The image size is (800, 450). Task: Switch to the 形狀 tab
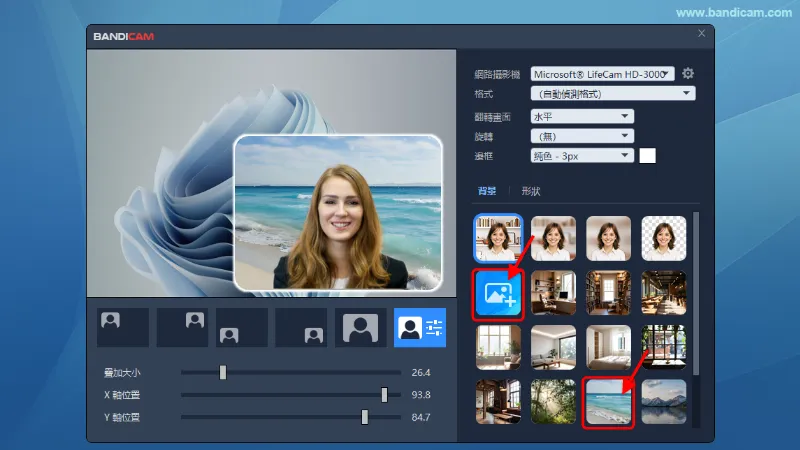tap(531, 191)
